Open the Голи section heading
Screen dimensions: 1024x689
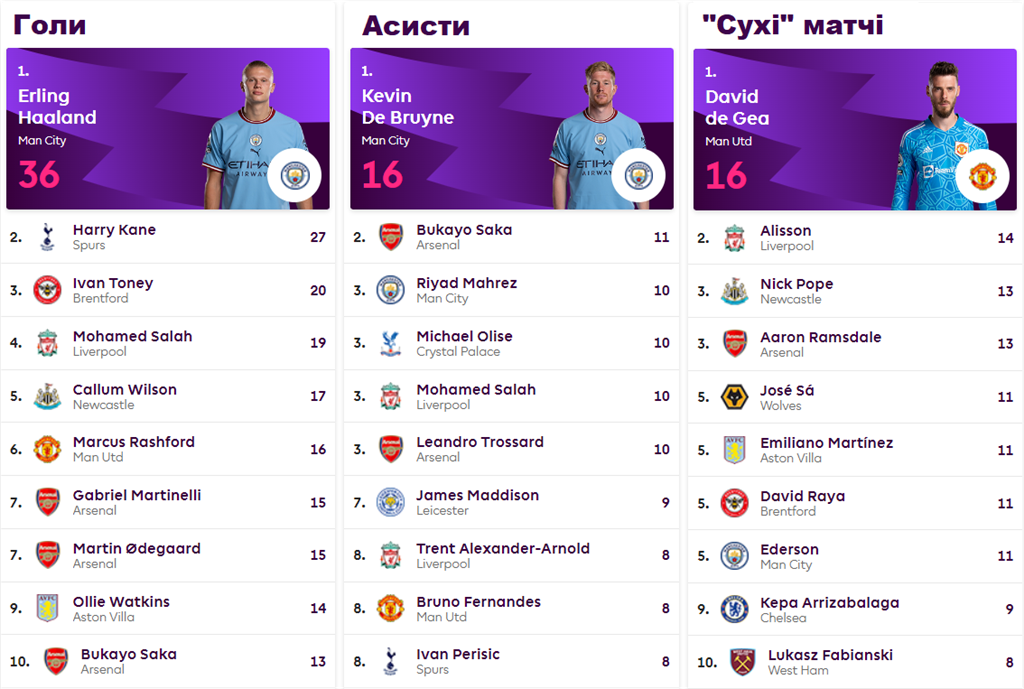(x=49, y=25)
